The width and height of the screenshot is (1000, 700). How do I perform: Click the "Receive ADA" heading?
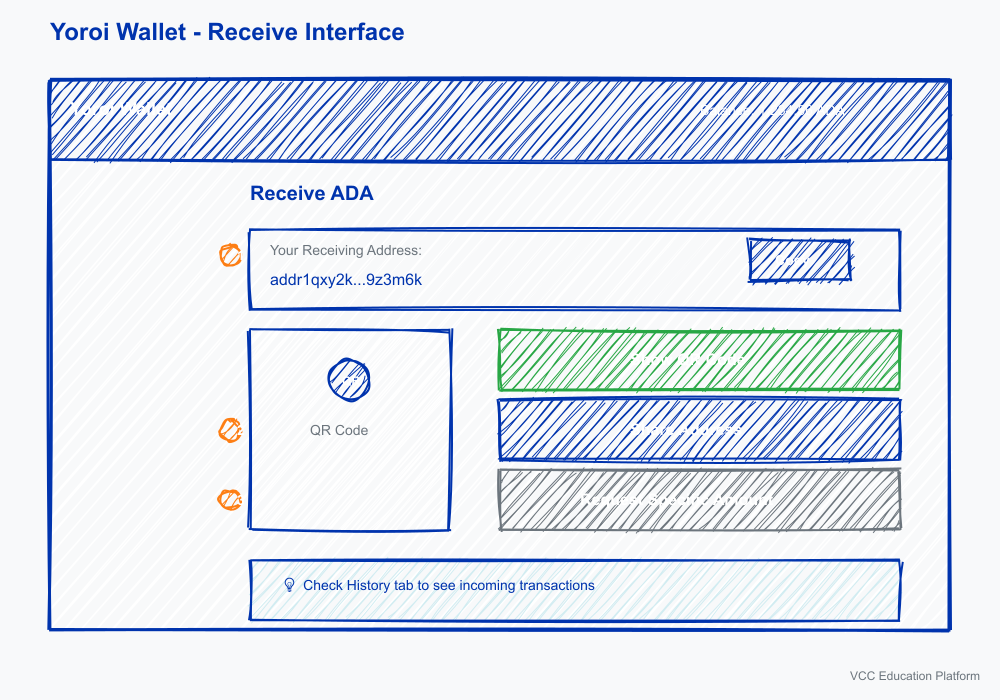tap(311, 193)
